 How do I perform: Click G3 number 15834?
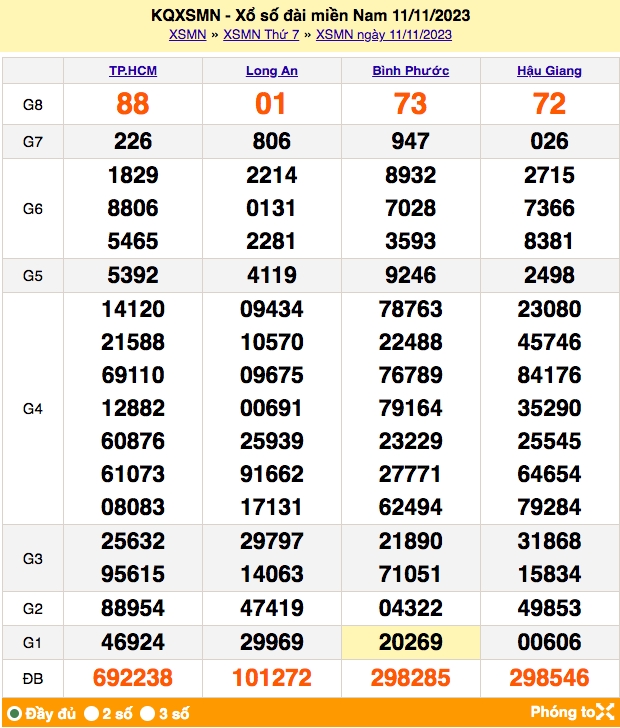(549, 574)
